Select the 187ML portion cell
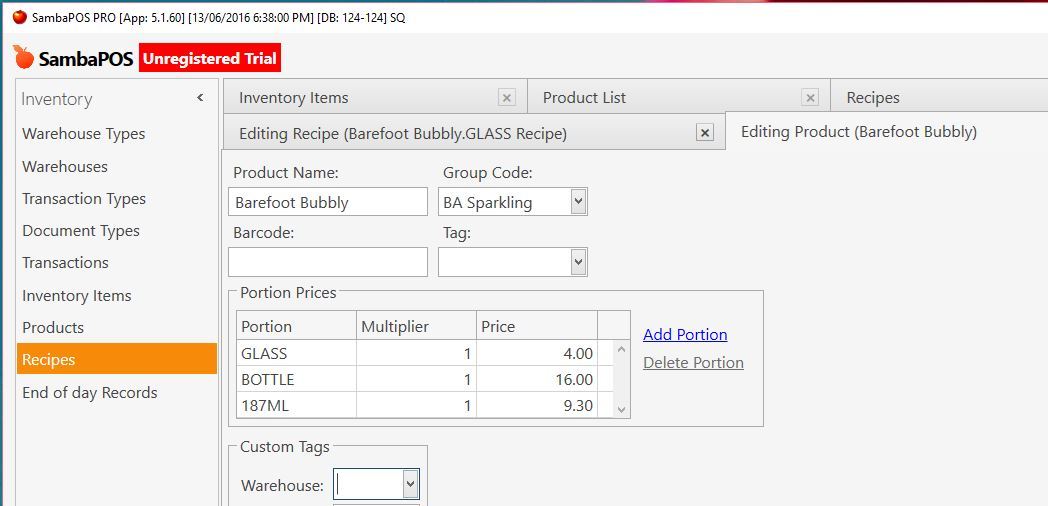Image resolution: width=1048 pixels, height=506 pixels. click(296, 405)
